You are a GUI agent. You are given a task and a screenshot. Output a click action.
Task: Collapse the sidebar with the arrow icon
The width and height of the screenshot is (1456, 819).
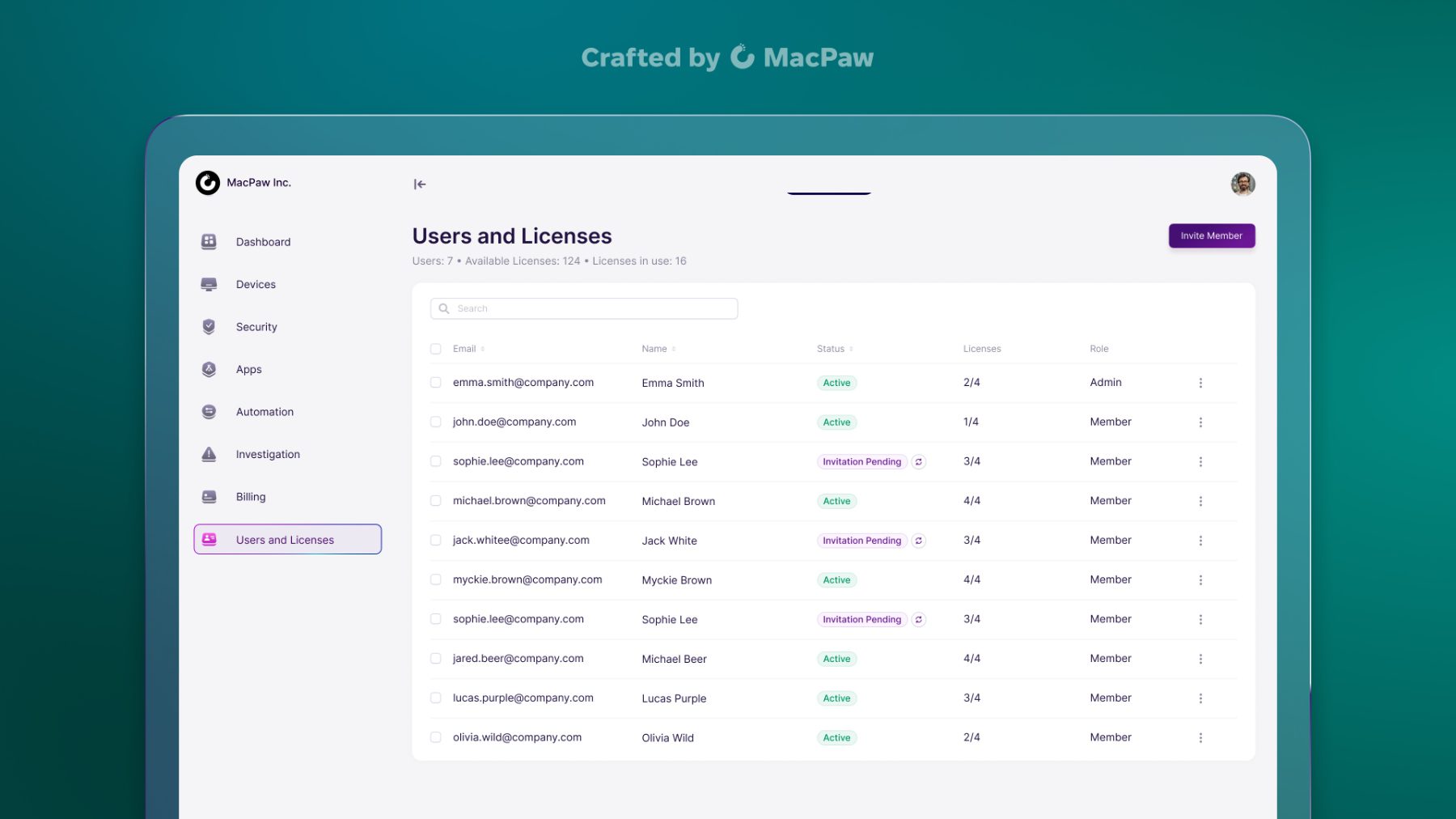tap(419, 185)
